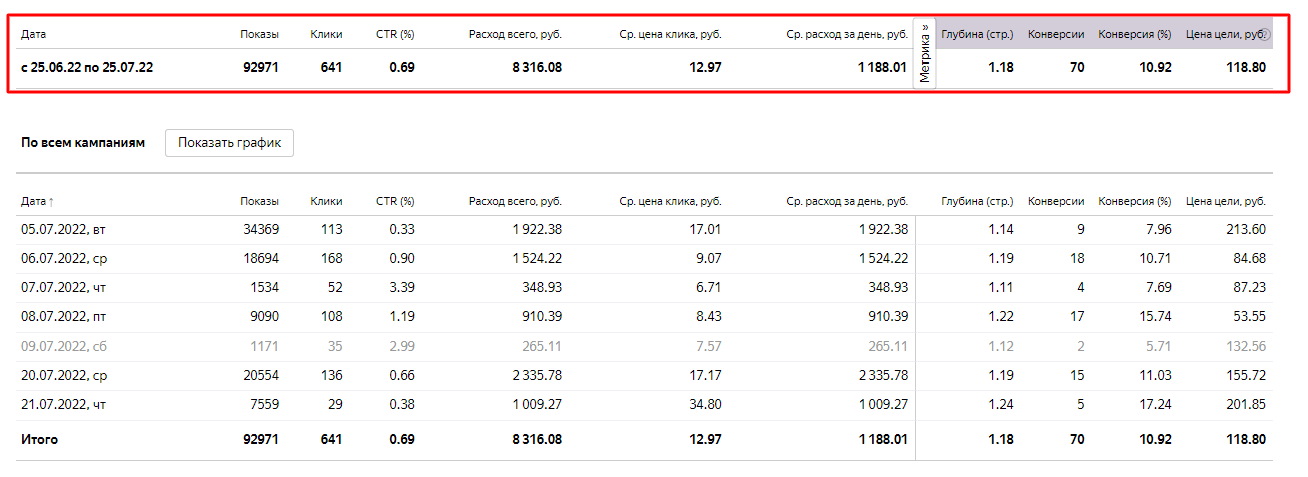Viewport: 1308px width, 477px height.
Task: Select the 21.07.2022, чт date row
Action: click(x=644, y=404)
